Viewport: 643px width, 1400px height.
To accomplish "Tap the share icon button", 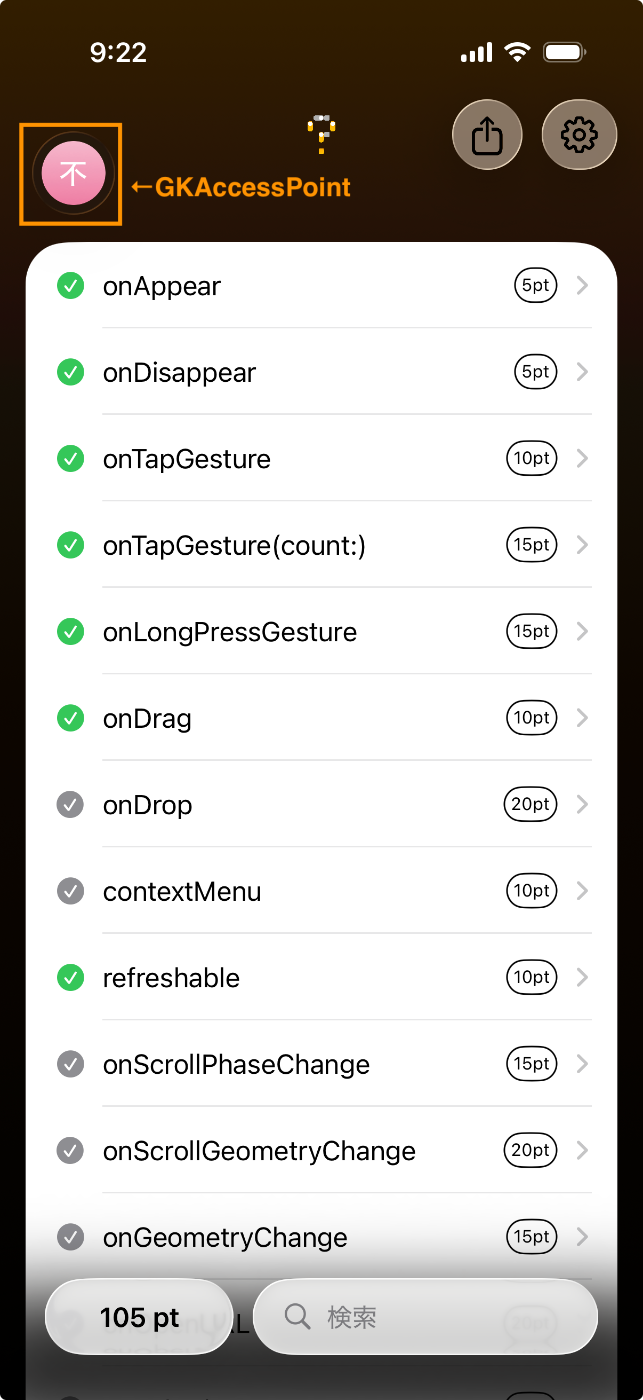I will tap(487, 135).
